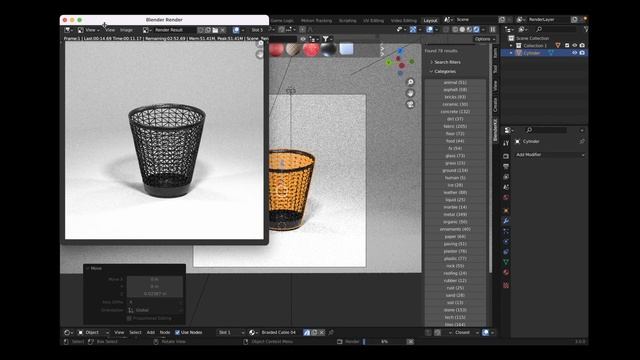Click the outliner filter funnel icon
Screen dimensions: 640x360
pos(586,29)
